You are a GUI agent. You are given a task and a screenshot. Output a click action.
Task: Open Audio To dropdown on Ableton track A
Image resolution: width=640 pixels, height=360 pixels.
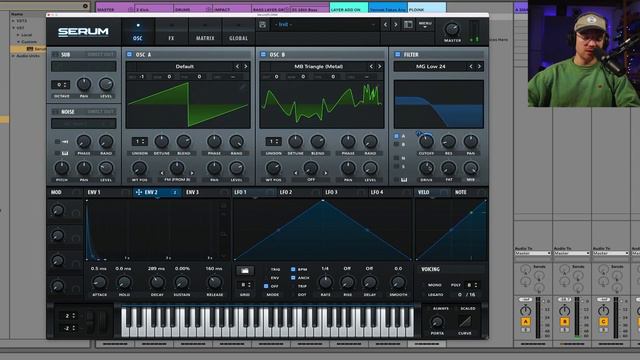coord(533,253)
